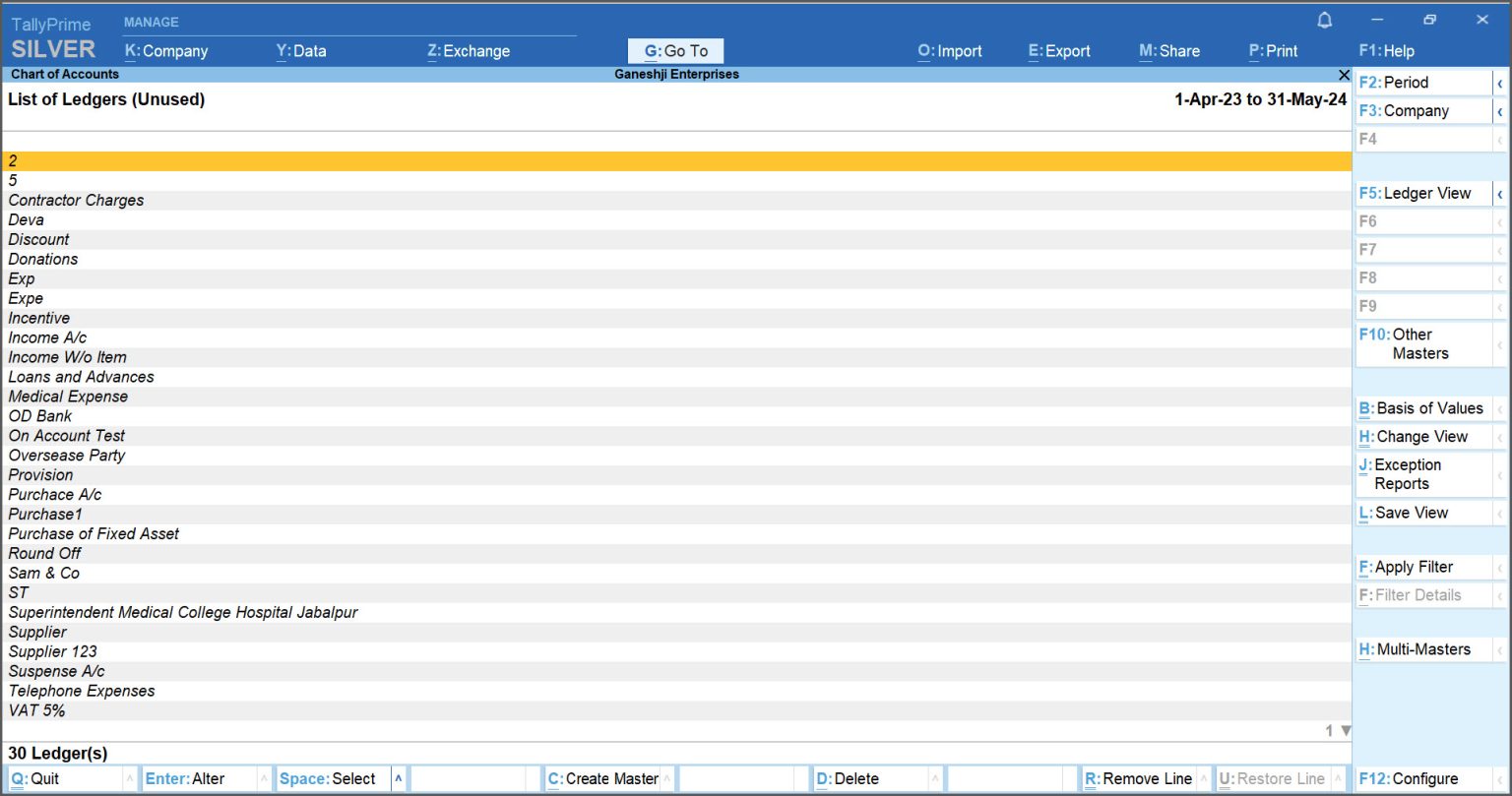Click the page down arrow indicator
The height and width of the screenshot is (796, 1512).
(1346, 731)
